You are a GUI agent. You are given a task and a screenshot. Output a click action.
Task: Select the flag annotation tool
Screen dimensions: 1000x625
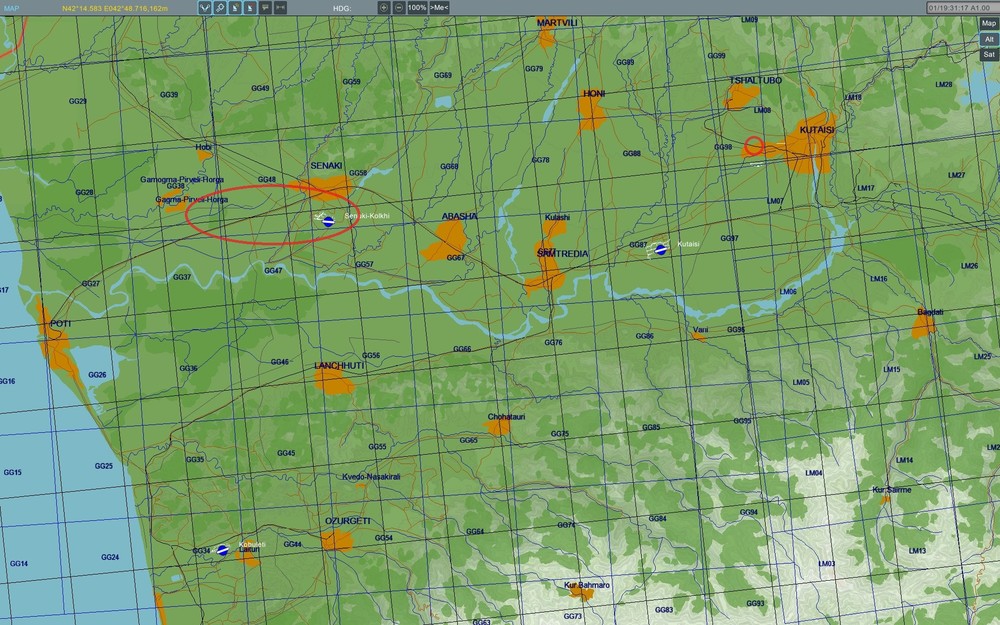pyautogui.click(x=266, y=8)
